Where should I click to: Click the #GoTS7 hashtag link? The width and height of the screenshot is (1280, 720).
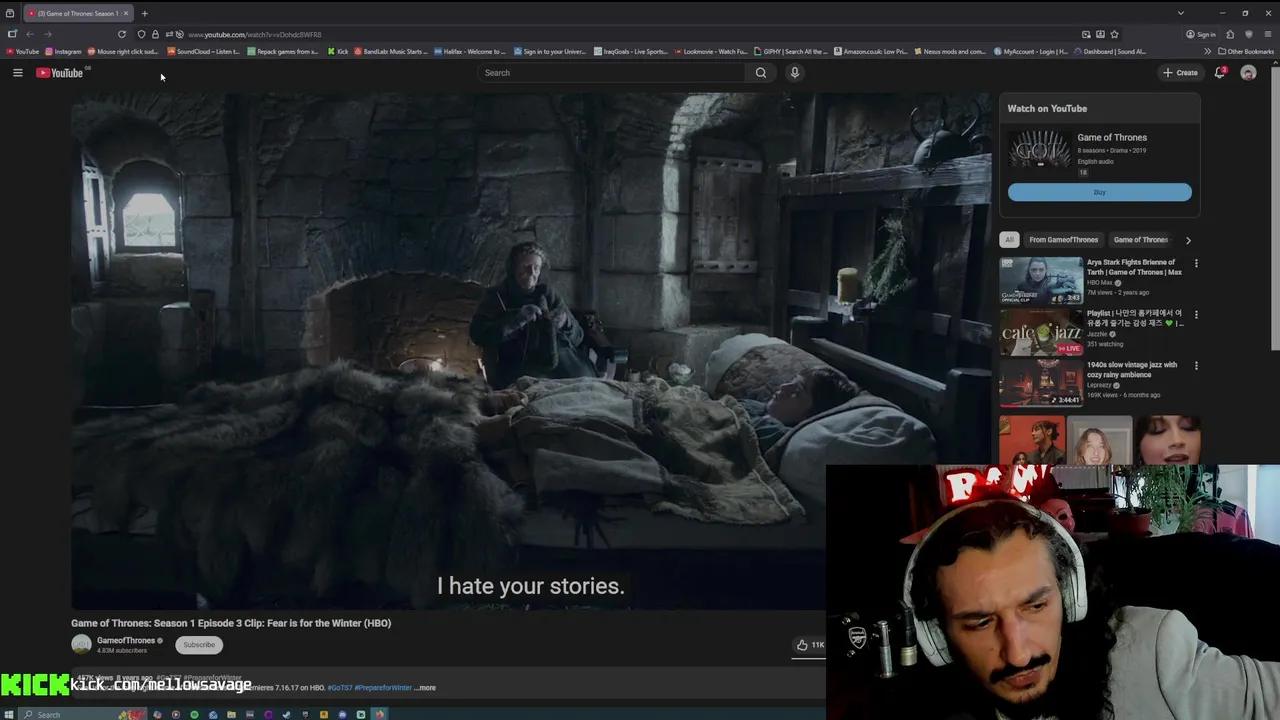340,688
